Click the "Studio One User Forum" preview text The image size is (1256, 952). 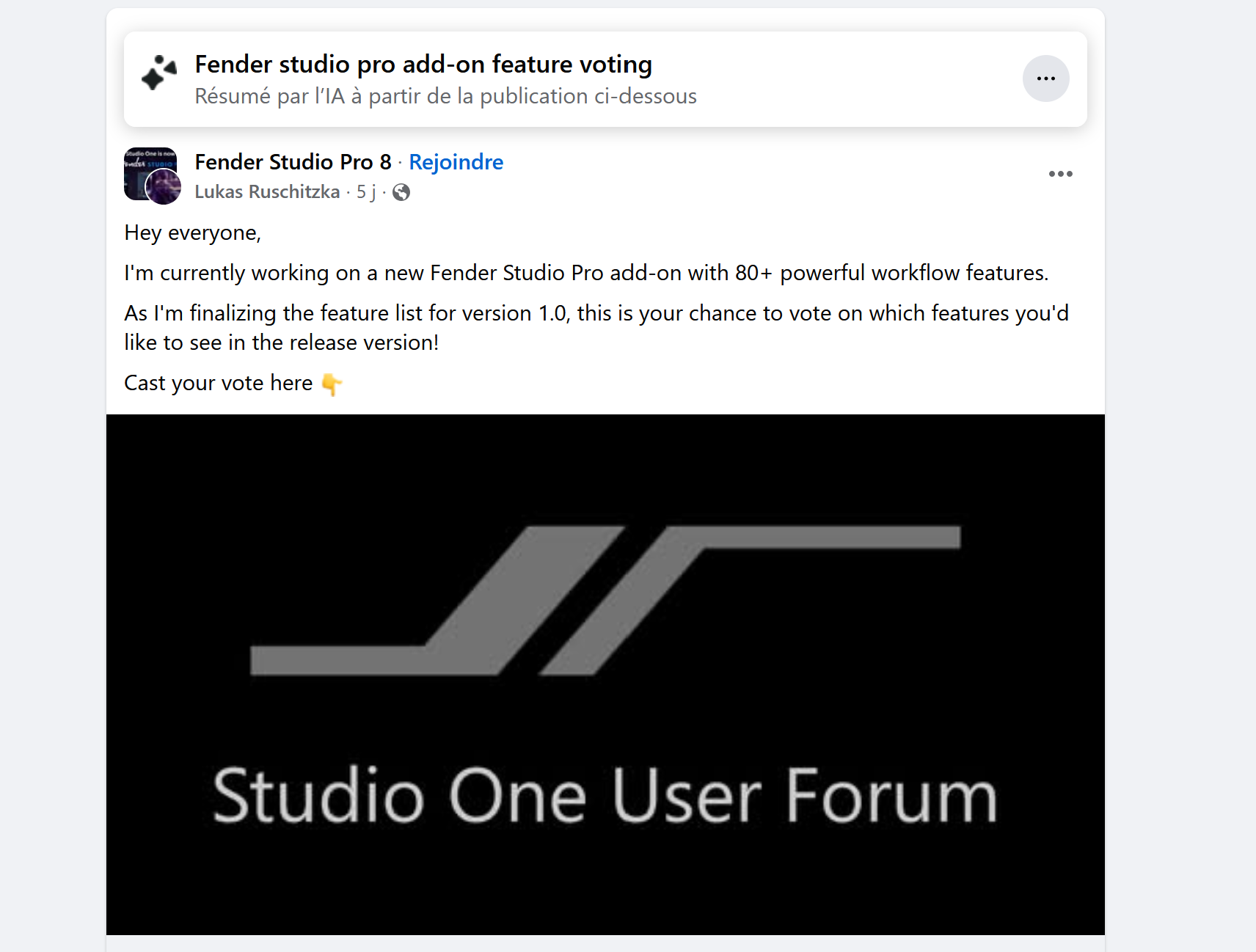tap(605, 796)
